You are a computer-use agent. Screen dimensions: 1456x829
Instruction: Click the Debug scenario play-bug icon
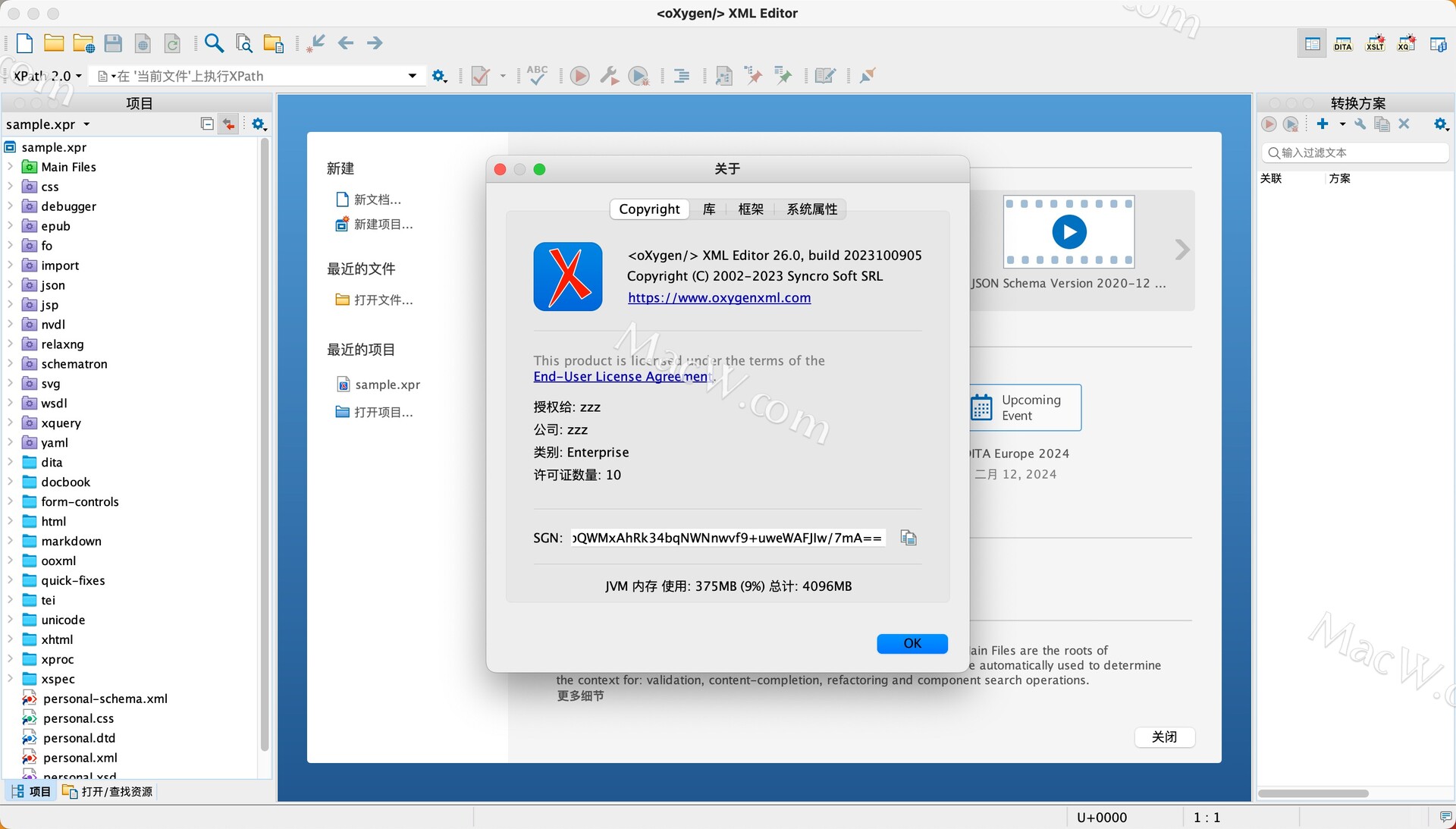[x=639, y=76]
